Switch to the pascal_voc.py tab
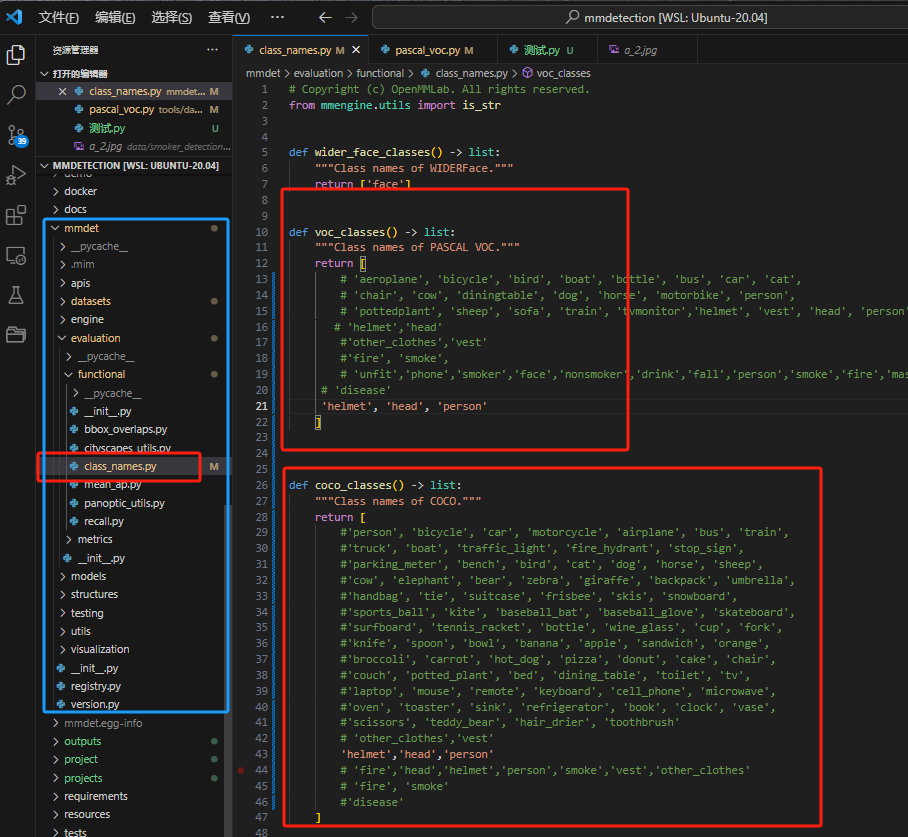The image size is (908, 837). pos(428,50)
